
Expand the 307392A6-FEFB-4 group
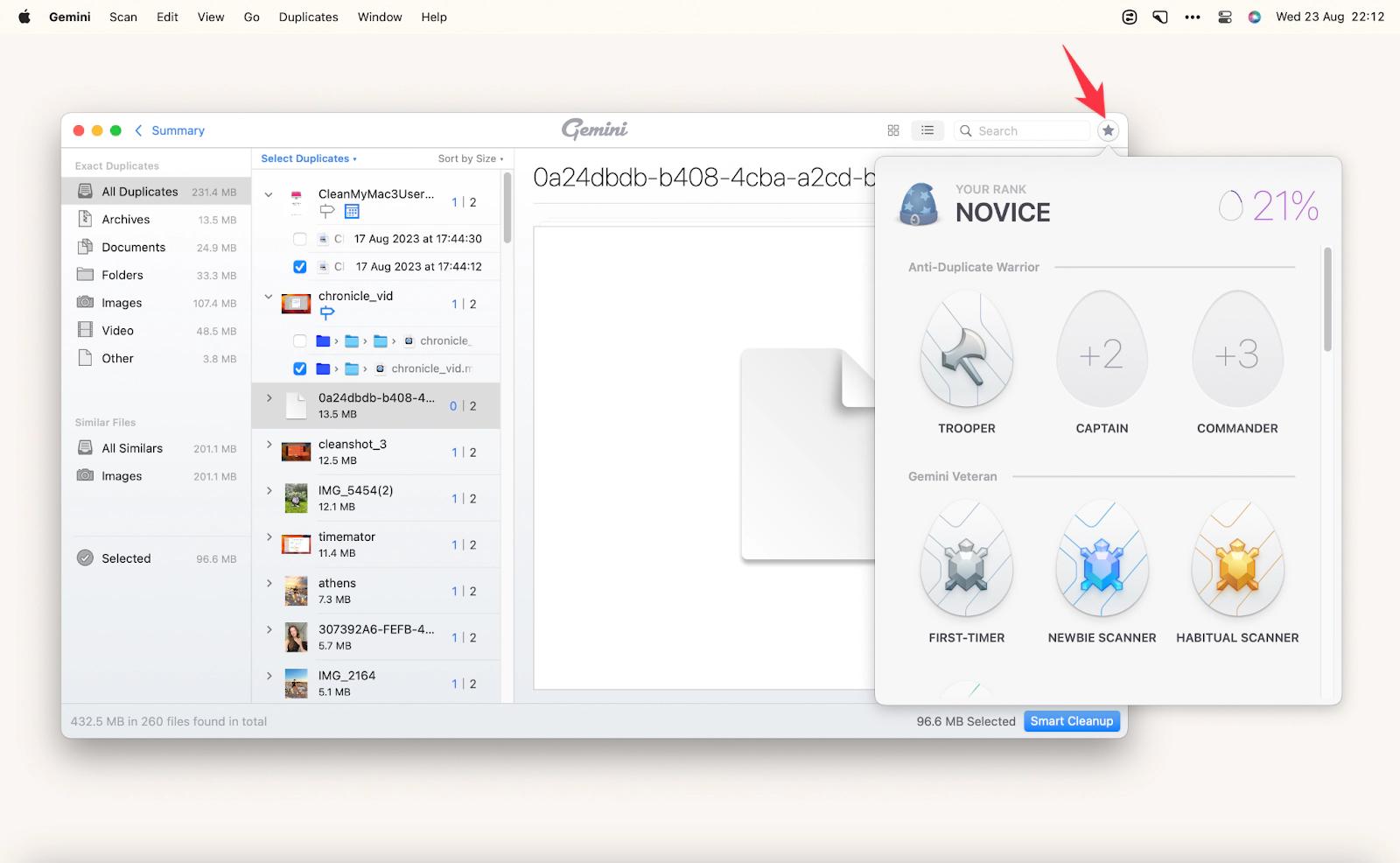coord(269,630)
